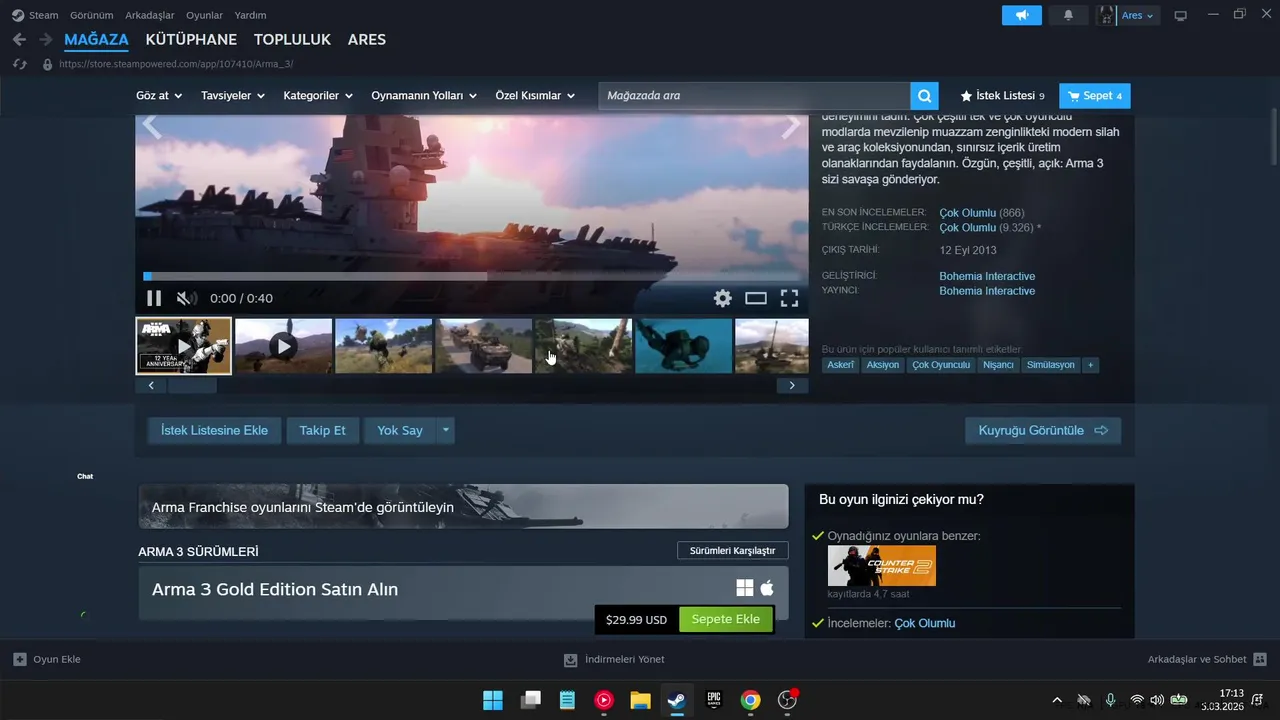Open İstek Listesi wishlist

[x=1002, y=96]
